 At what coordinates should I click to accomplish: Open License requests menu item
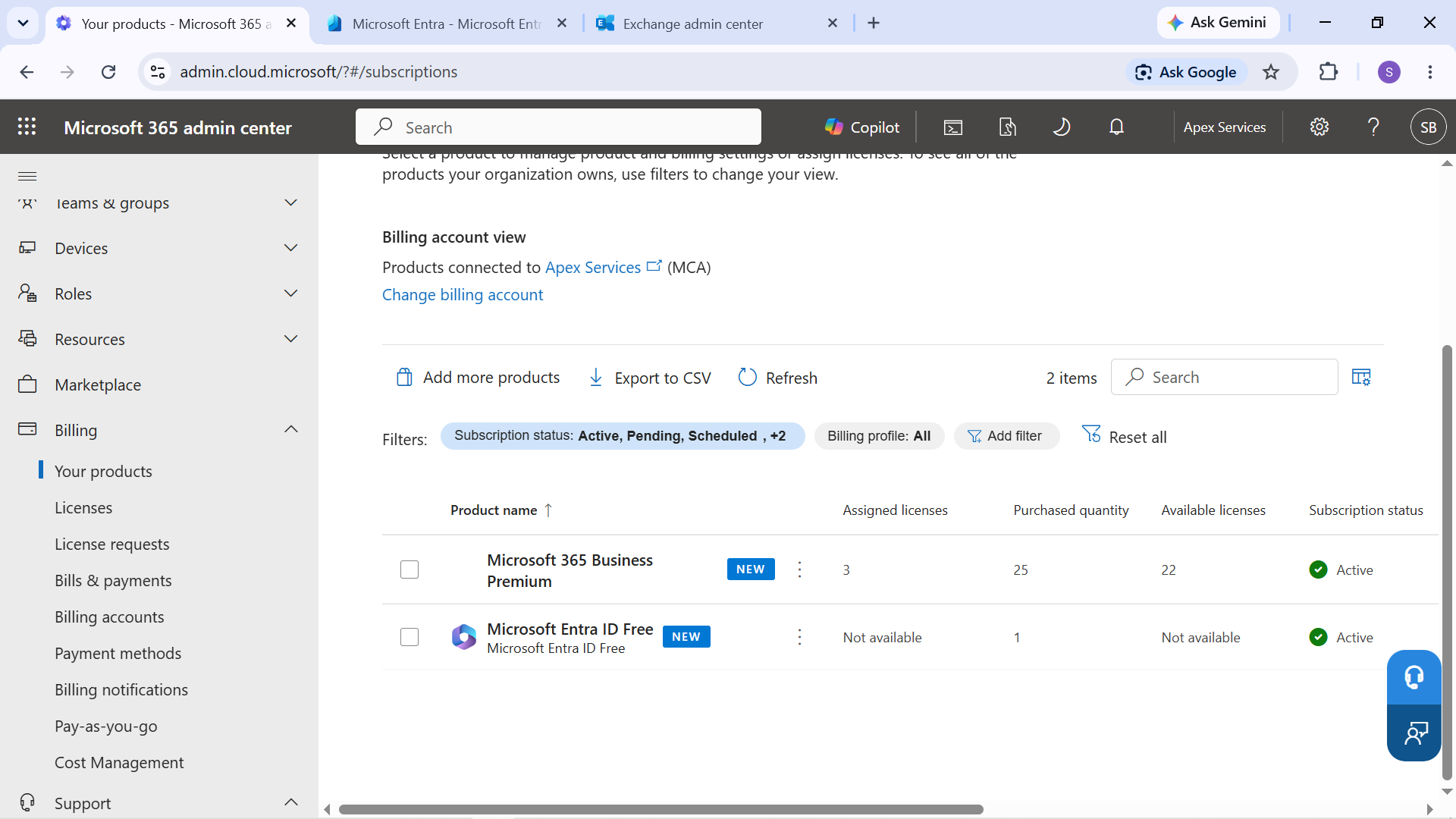click(112, 544)
